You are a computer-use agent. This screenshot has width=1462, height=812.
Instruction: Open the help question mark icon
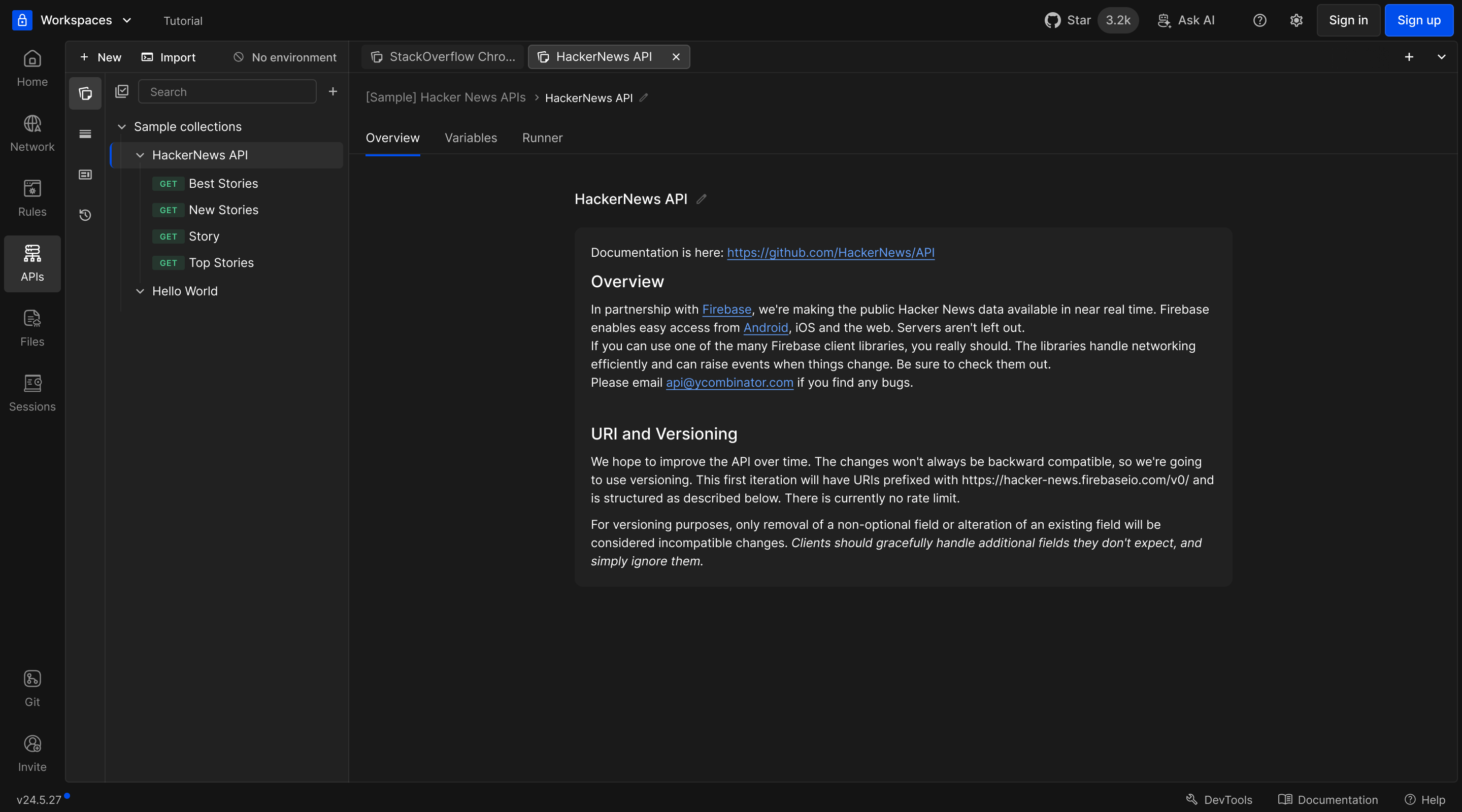(x=1259, y=20)
